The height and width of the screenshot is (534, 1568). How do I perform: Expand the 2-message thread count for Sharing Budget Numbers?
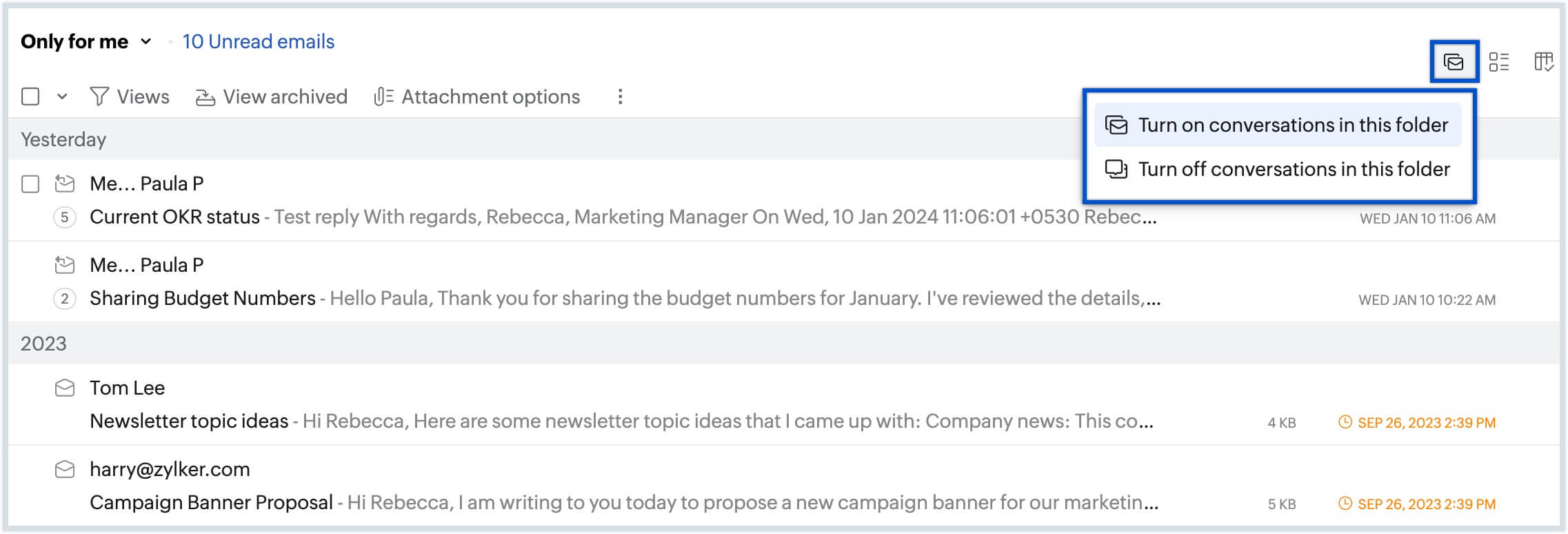pyautogui.click(x=65, y=299)
